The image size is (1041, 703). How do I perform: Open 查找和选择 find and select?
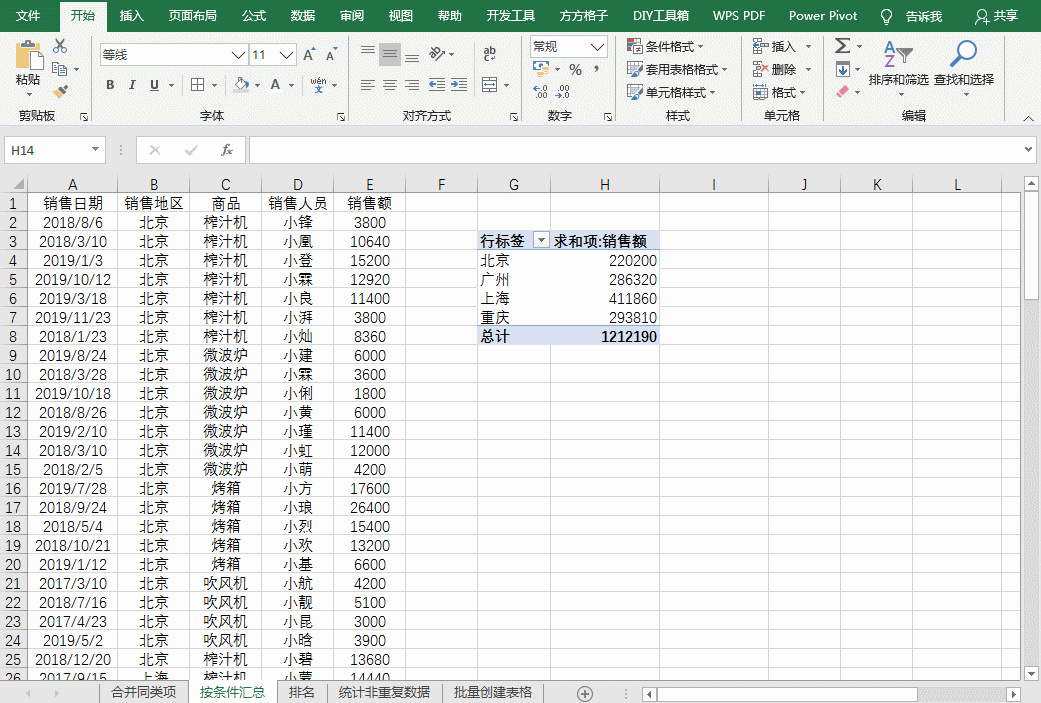pyautogui.click(x=963, y=67)
